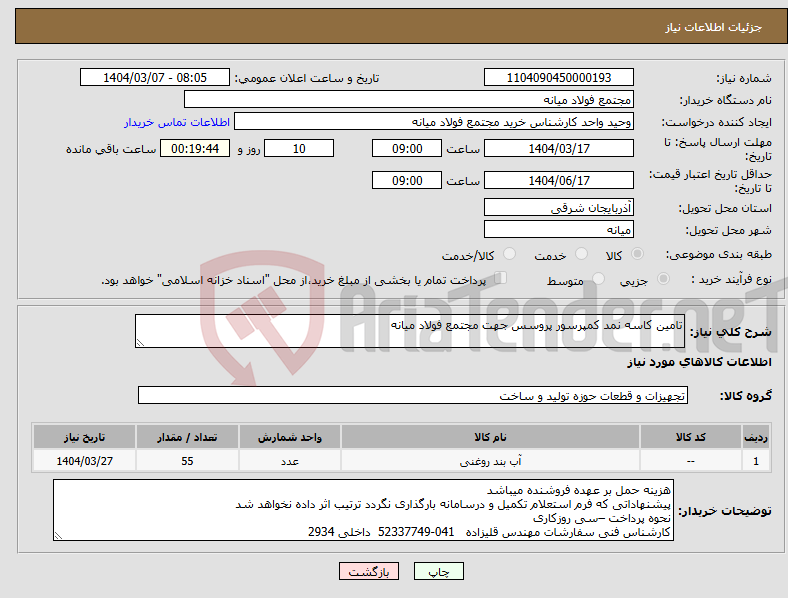This screenshot has height=598, width=788.
Task: Click the کد کالا column header
Action: tap(691, 437)
